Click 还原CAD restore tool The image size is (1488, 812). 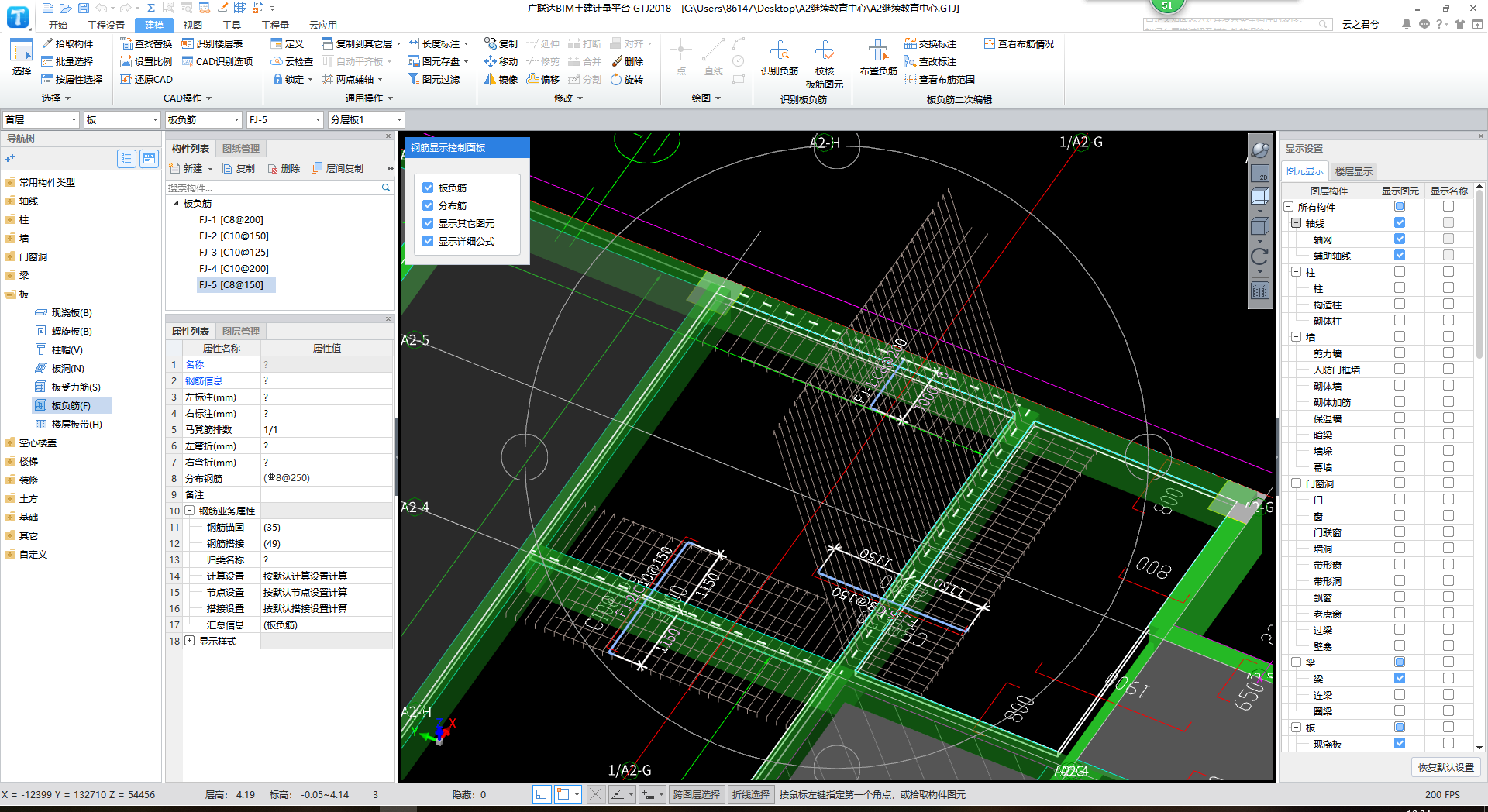[146, 79]
